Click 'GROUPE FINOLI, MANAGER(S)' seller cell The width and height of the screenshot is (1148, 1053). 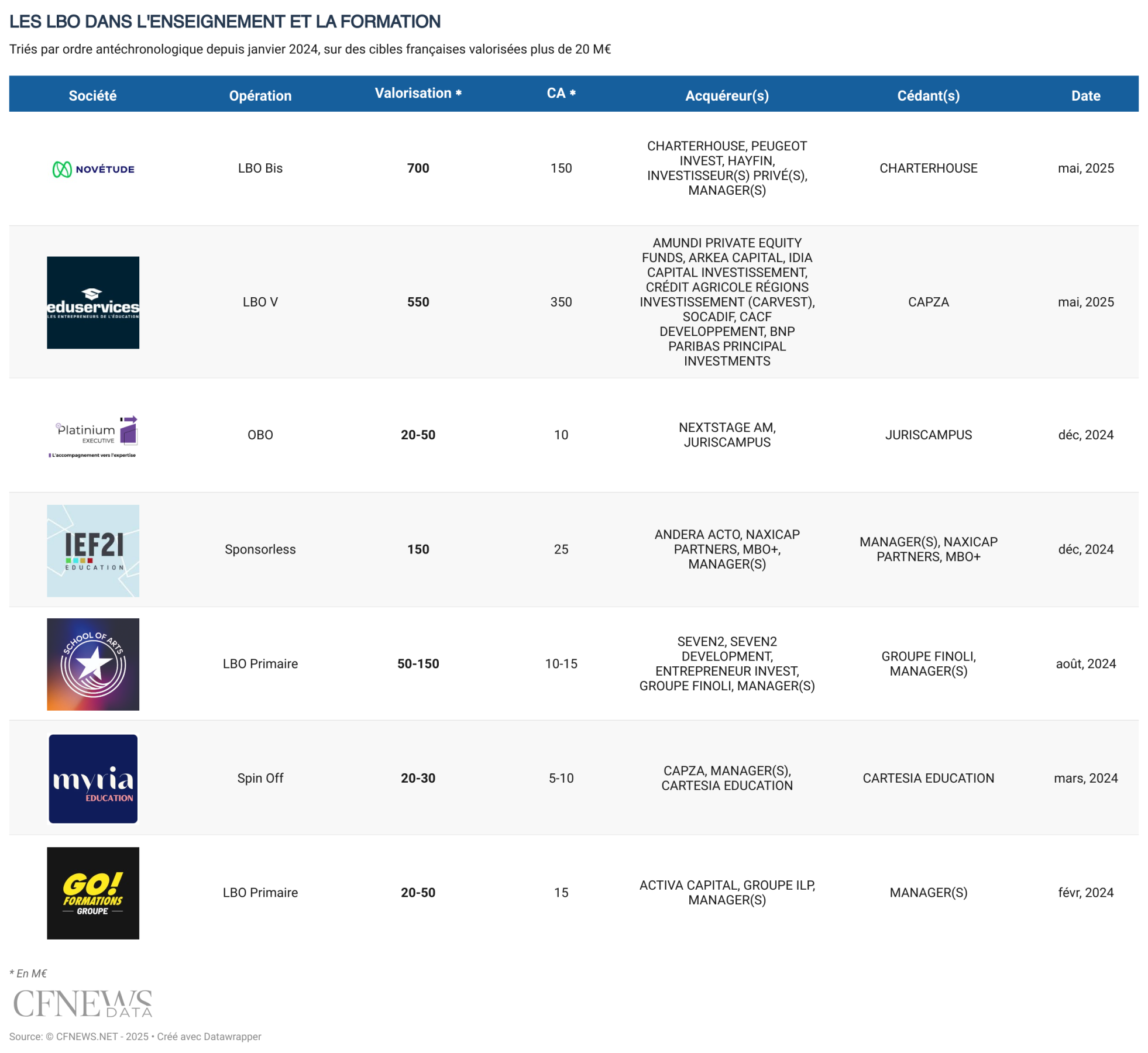[928, 663]
